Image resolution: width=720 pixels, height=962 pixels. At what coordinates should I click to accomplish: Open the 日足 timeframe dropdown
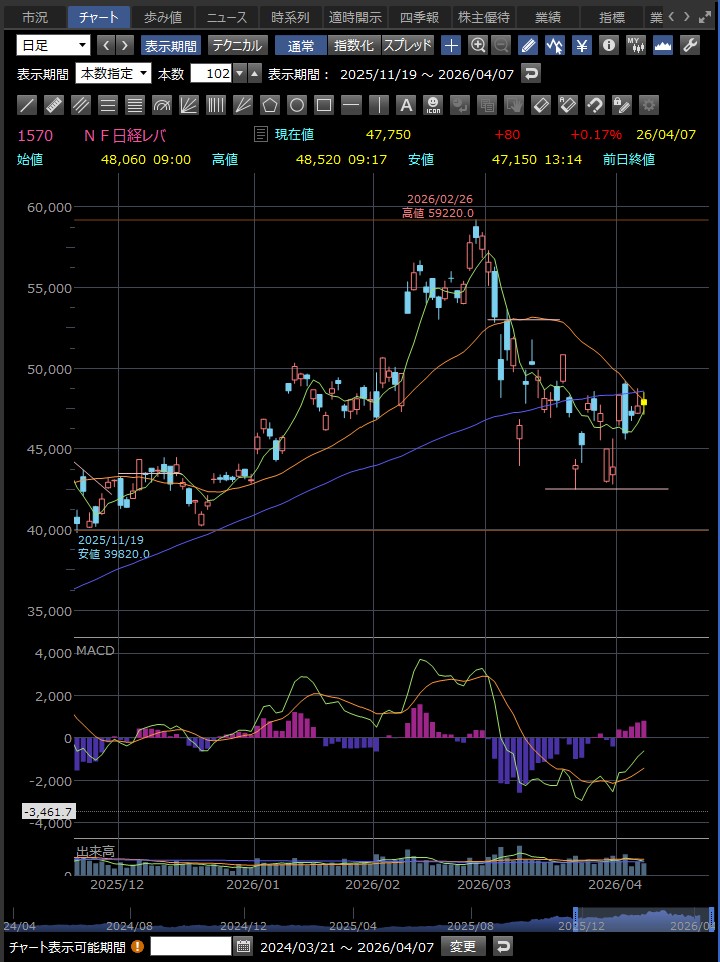click(x=53, y=45)
